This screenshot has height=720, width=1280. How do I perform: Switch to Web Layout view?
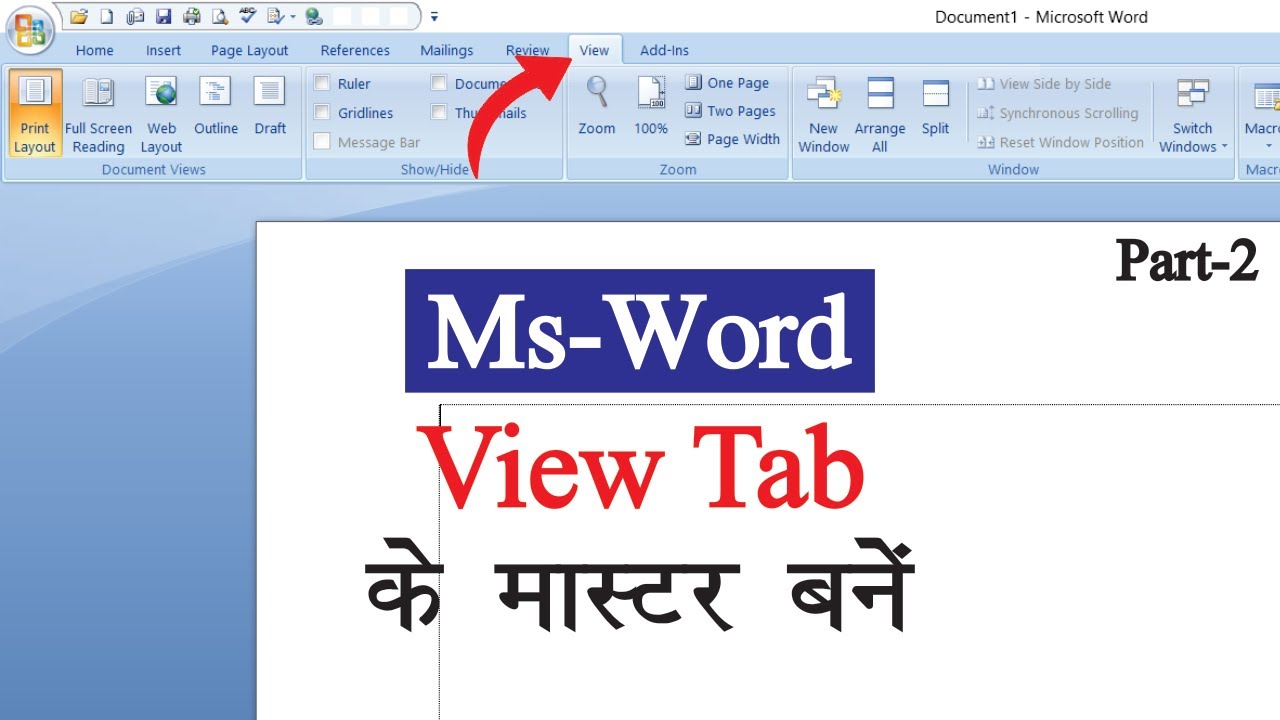(x=161, y=112)
